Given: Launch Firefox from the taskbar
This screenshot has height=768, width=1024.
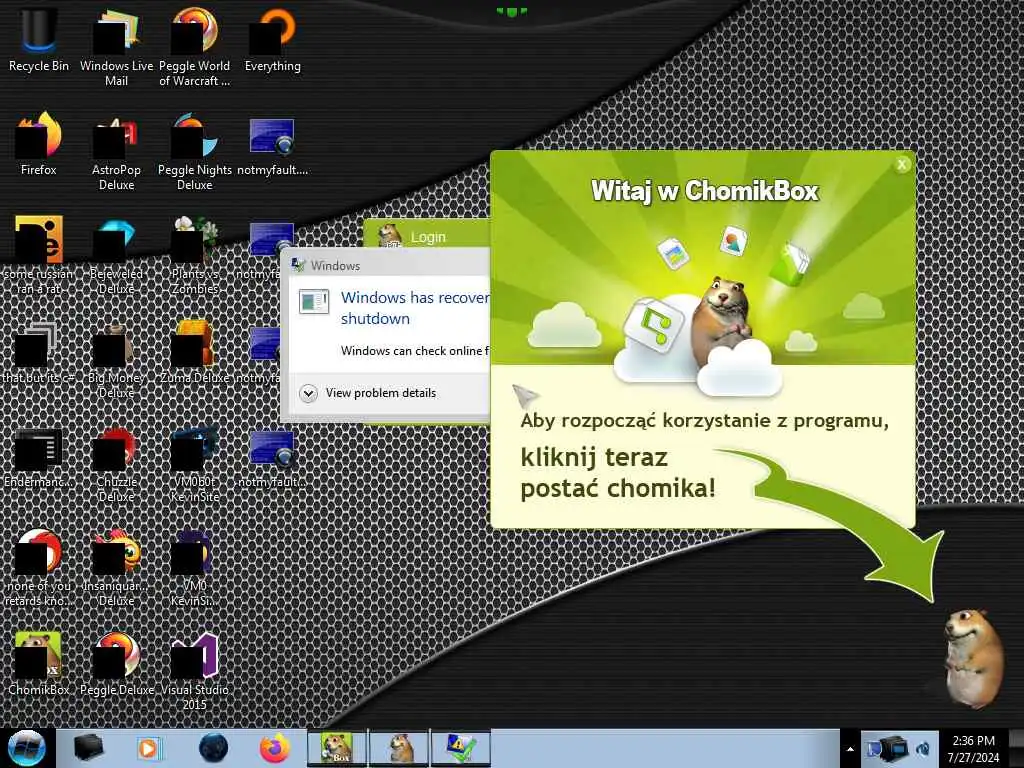Looking at the screenshot, I should (x=275, y=748).
